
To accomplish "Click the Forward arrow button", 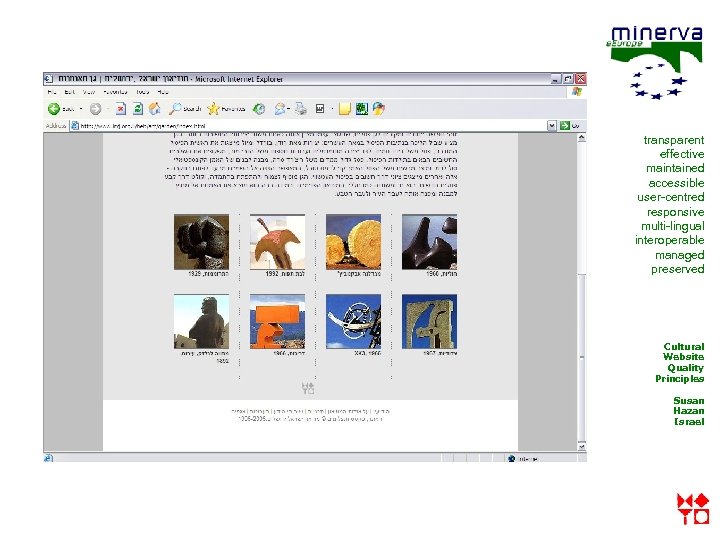I will pyautogui.click(x=95, y=109).
